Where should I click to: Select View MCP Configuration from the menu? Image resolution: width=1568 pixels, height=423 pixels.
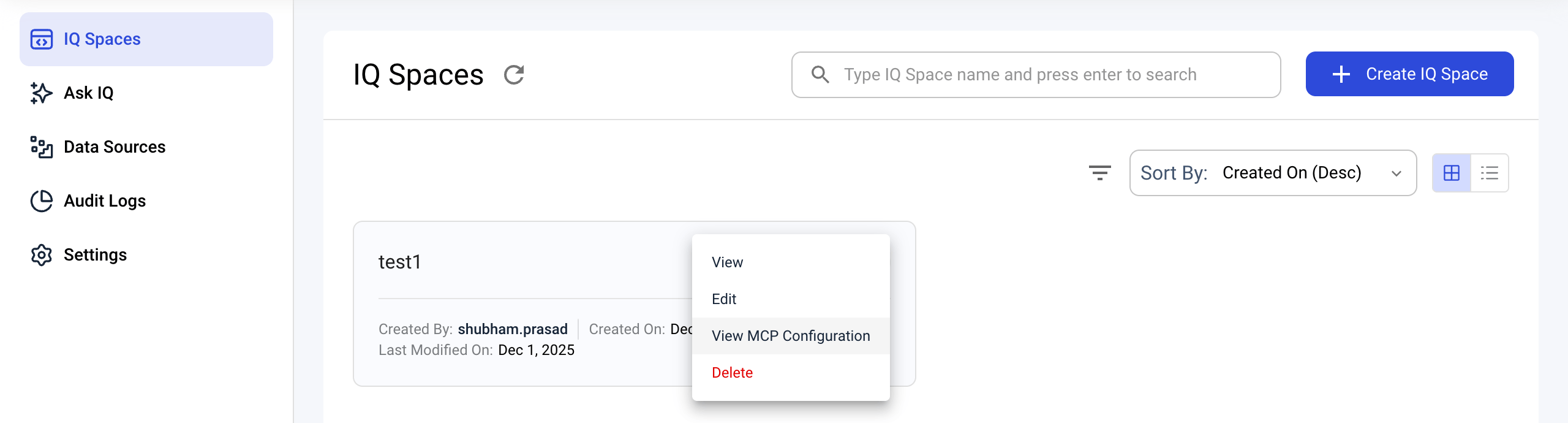[790, 335]
